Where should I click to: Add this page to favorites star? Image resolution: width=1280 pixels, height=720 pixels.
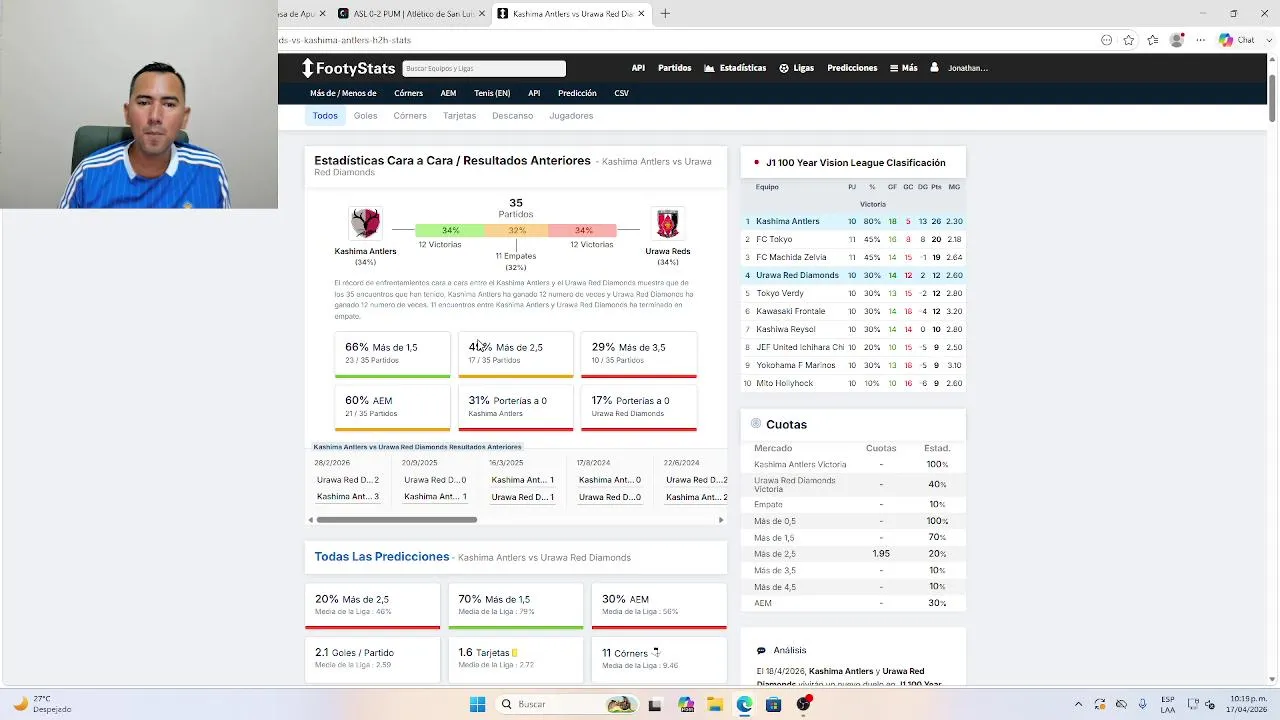pos(1129,40)
